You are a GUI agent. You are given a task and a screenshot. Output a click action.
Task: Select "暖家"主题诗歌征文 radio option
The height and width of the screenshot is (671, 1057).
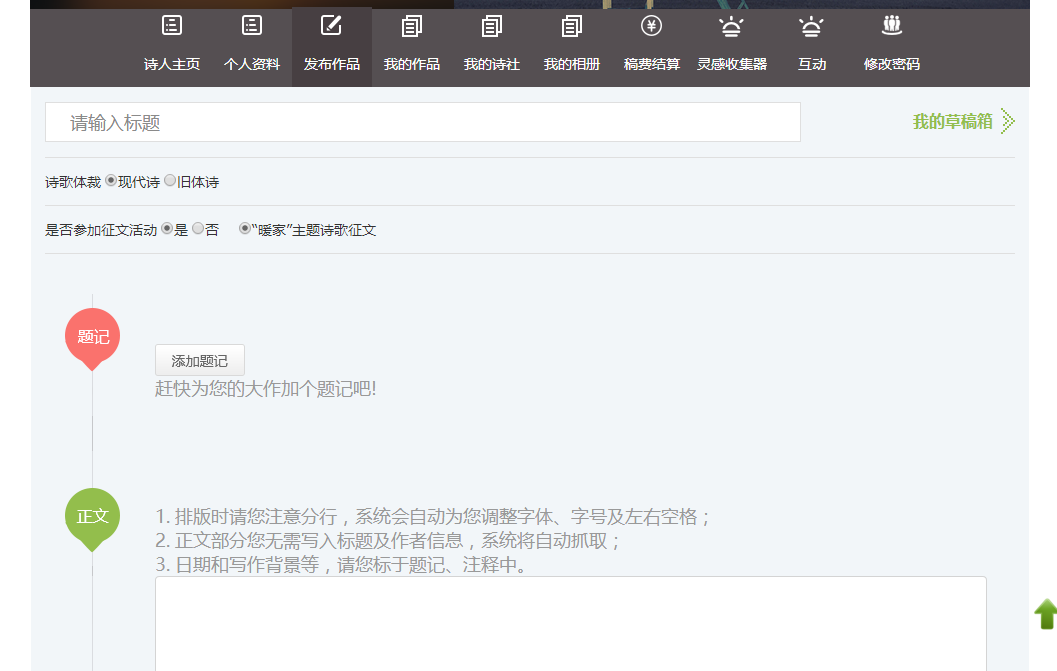(244, 229)
